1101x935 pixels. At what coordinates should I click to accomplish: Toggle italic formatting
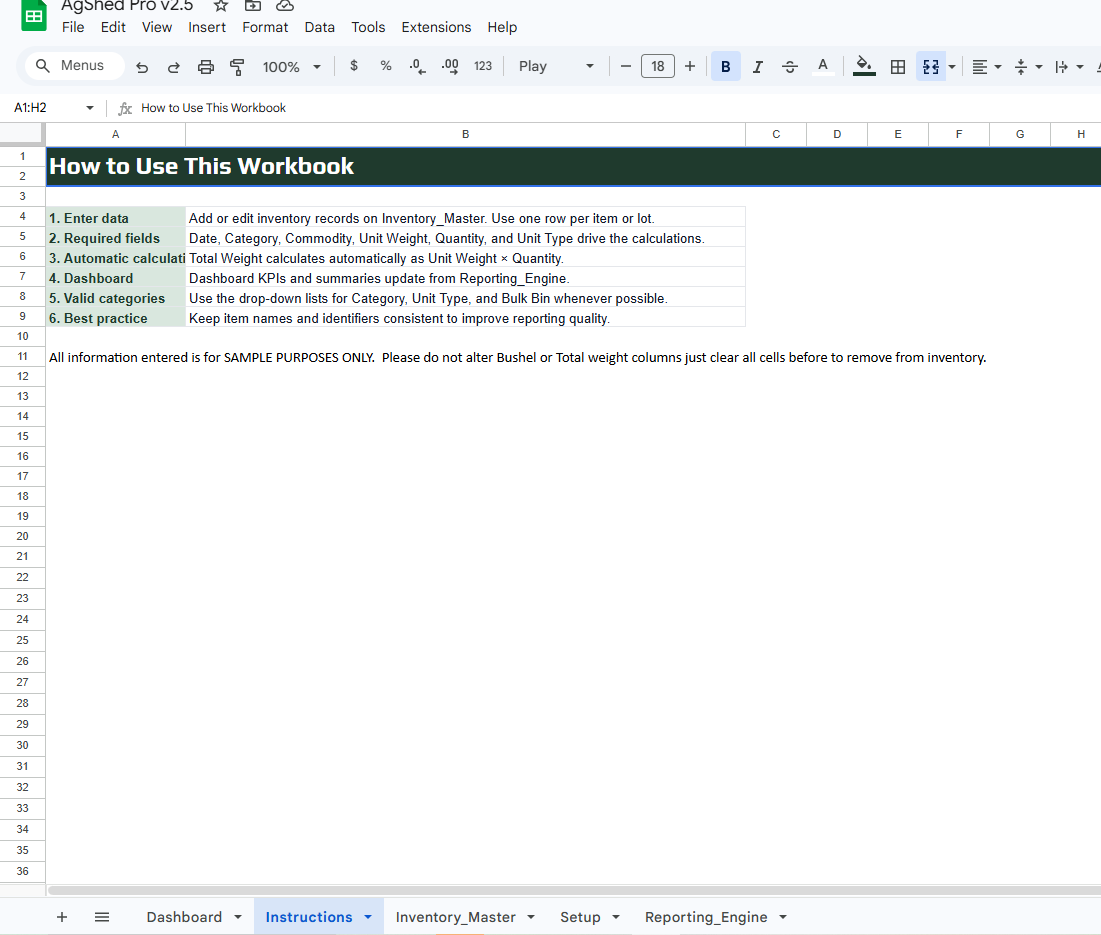tap(757, 66)
